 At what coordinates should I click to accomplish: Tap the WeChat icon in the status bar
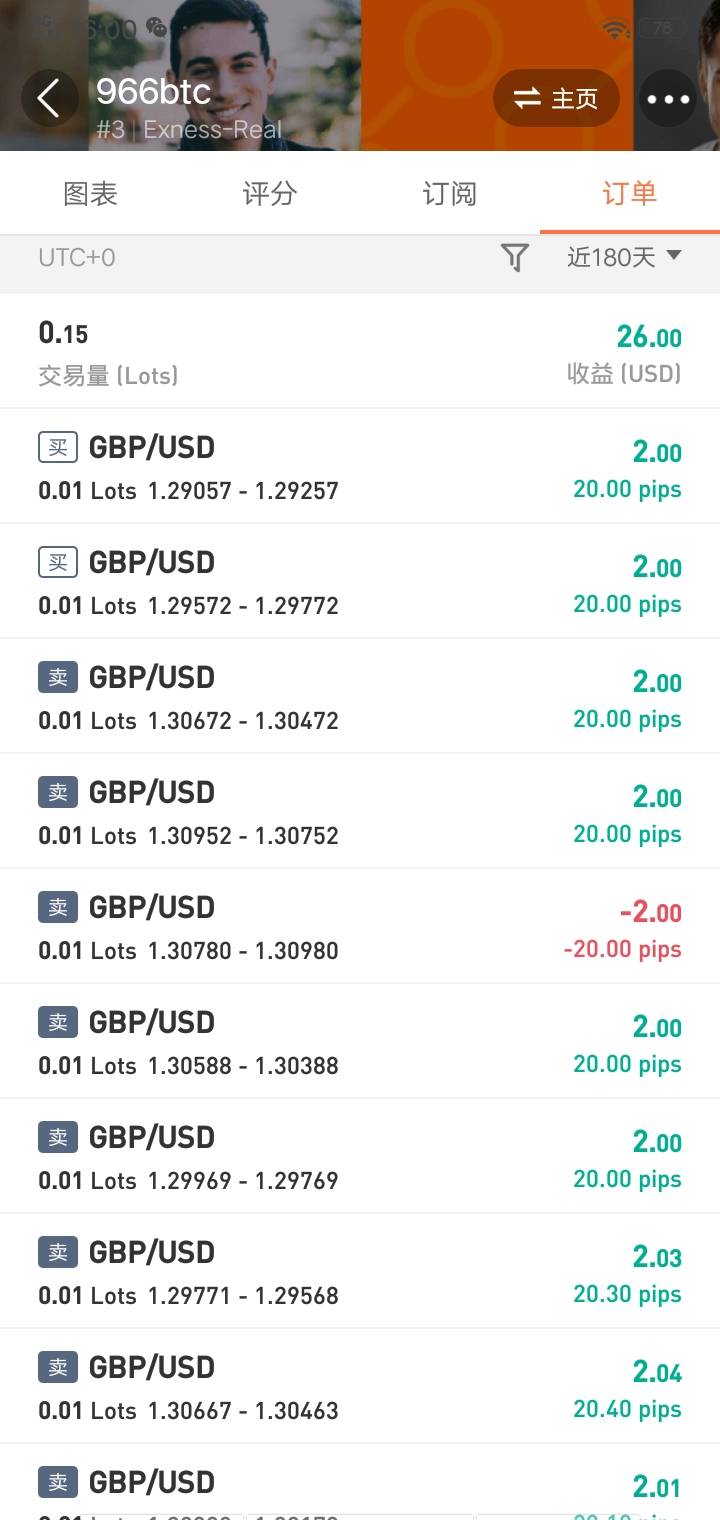[156, 28]
